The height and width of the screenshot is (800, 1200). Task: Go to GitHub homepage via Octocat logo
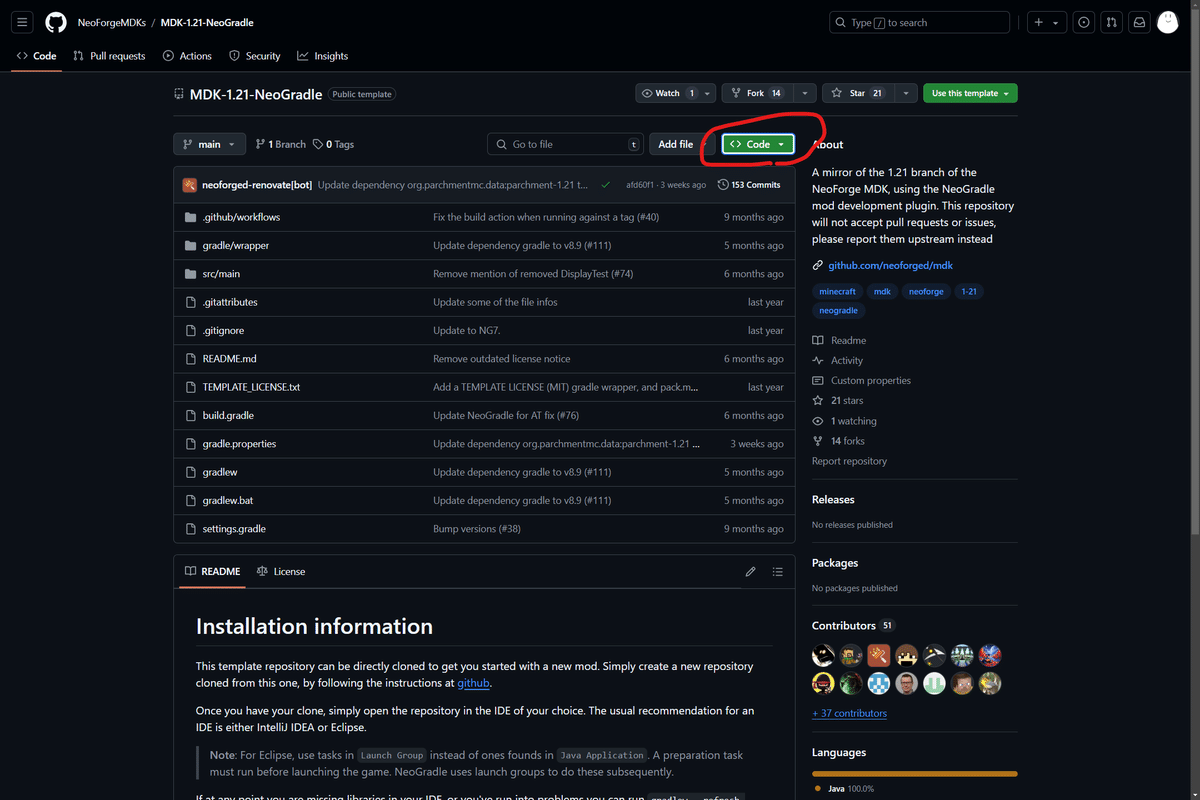(56, 22)
